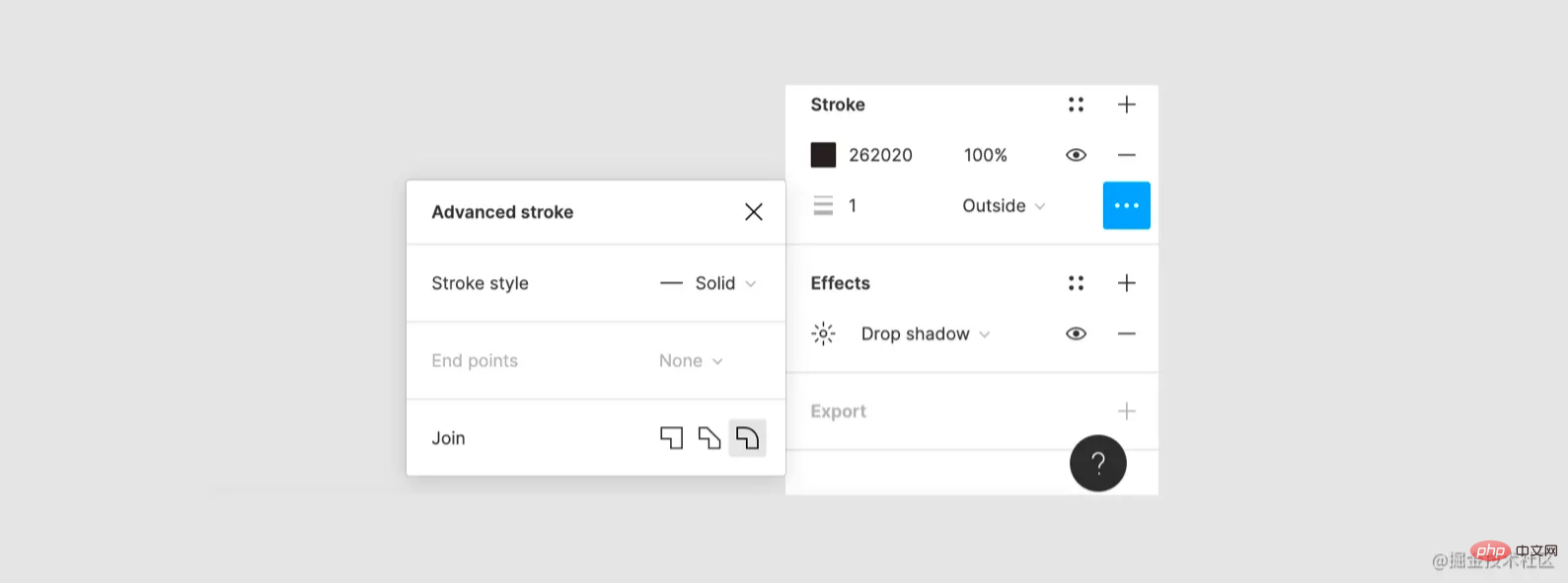The height and width of the screenshot is (583, 1568).
Task: Open advanced stroke three-dots button
Action: 1126,205
